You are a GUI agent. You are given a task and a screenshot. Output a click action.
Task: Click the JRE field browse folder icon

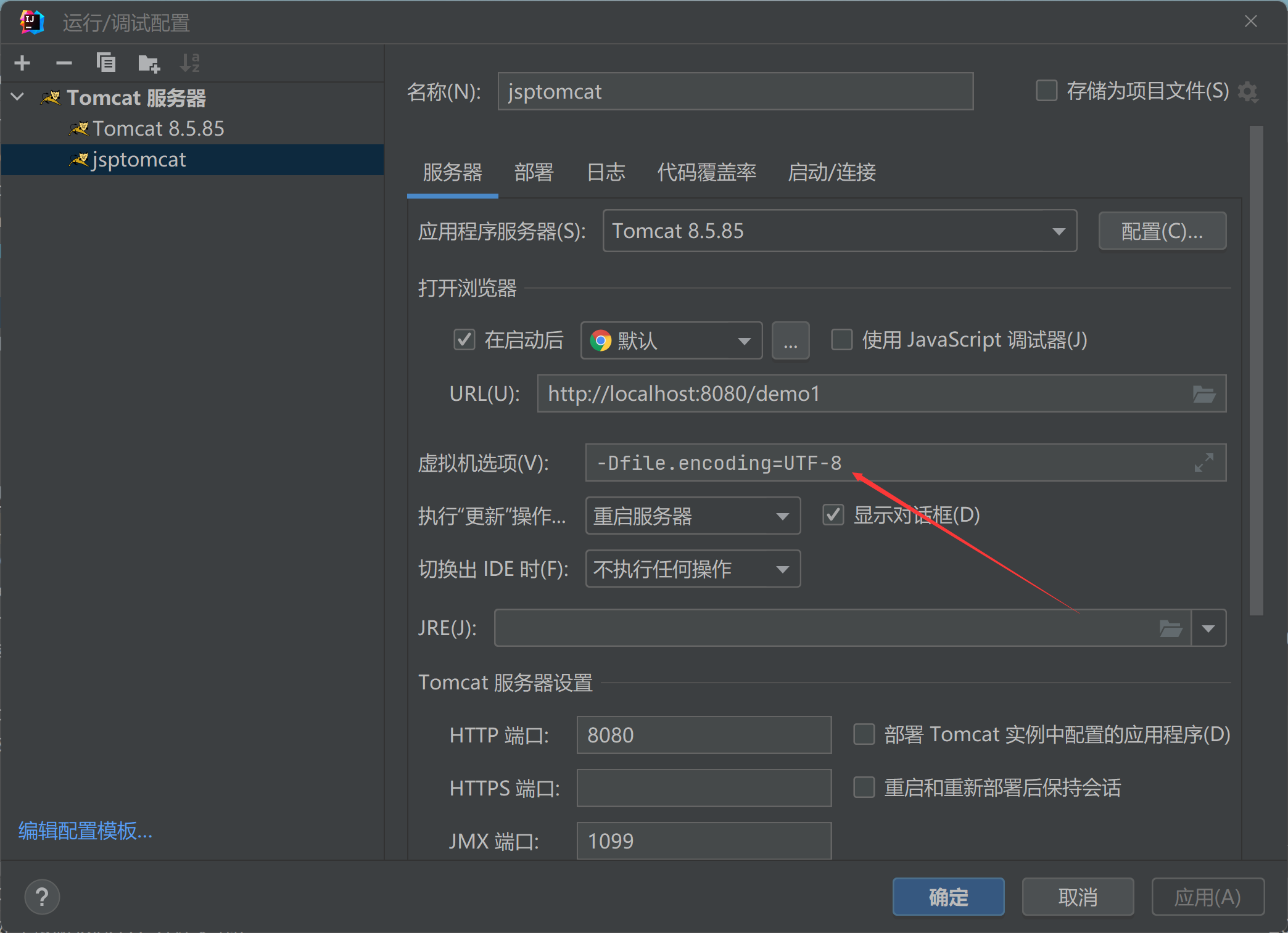click(x=1170, y=628)
